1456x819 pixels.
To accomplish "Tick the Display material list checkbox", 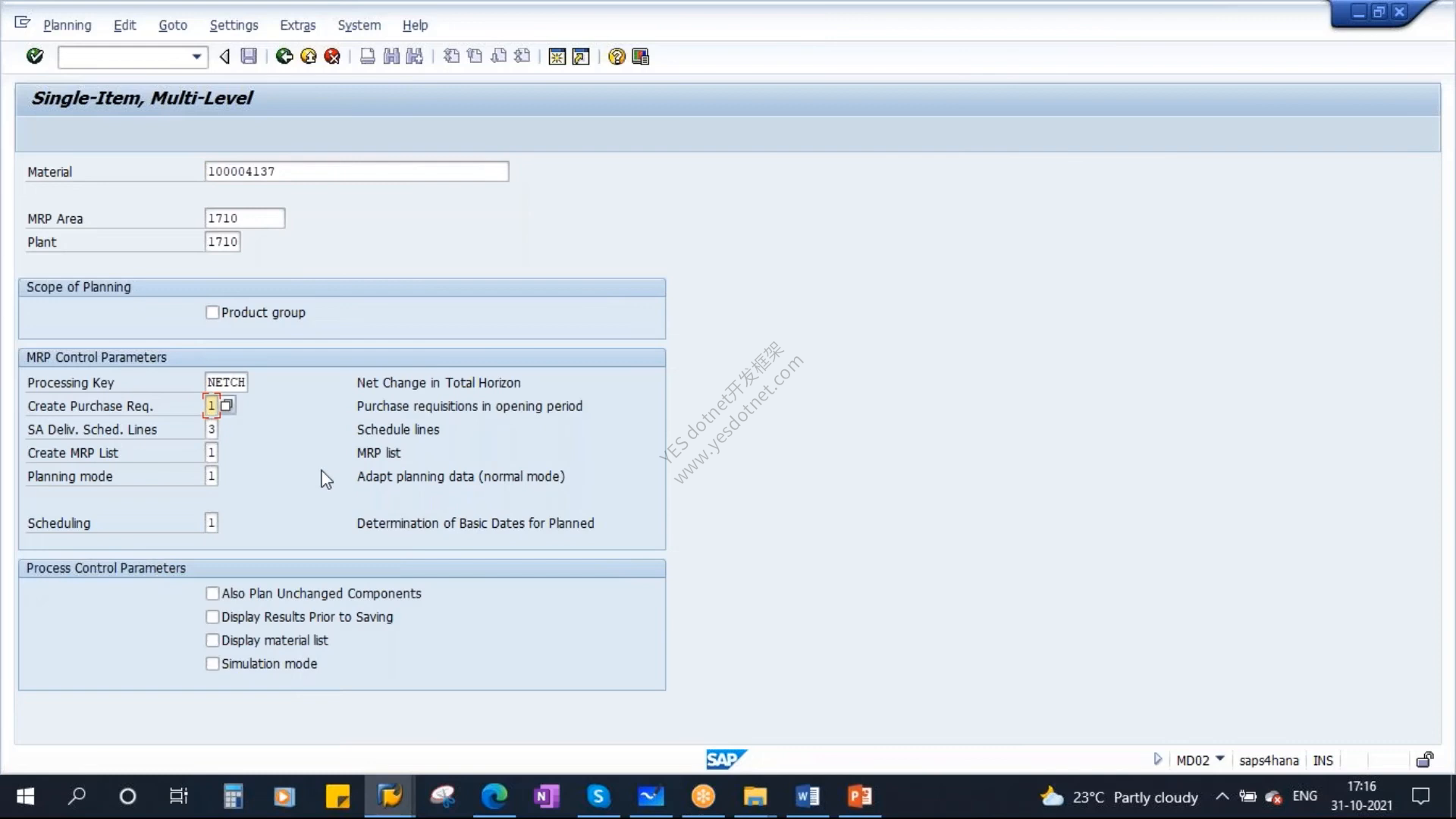I will click(x=212, y=641).
